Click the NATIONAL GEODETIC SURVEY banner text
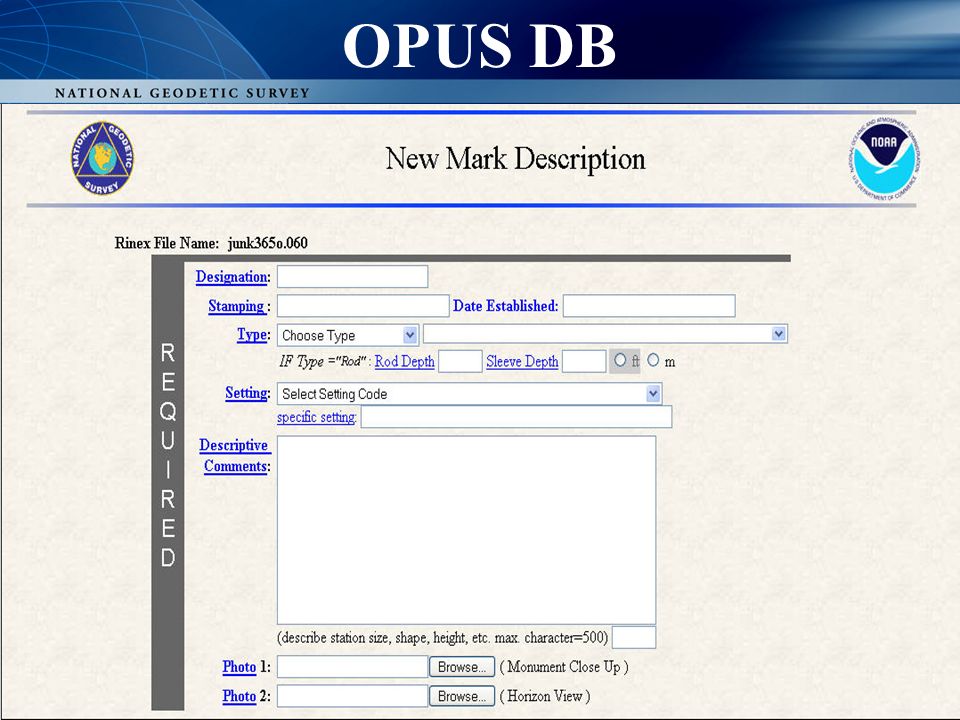The height and width of the screenshot is (720, 960). [182, 93]
